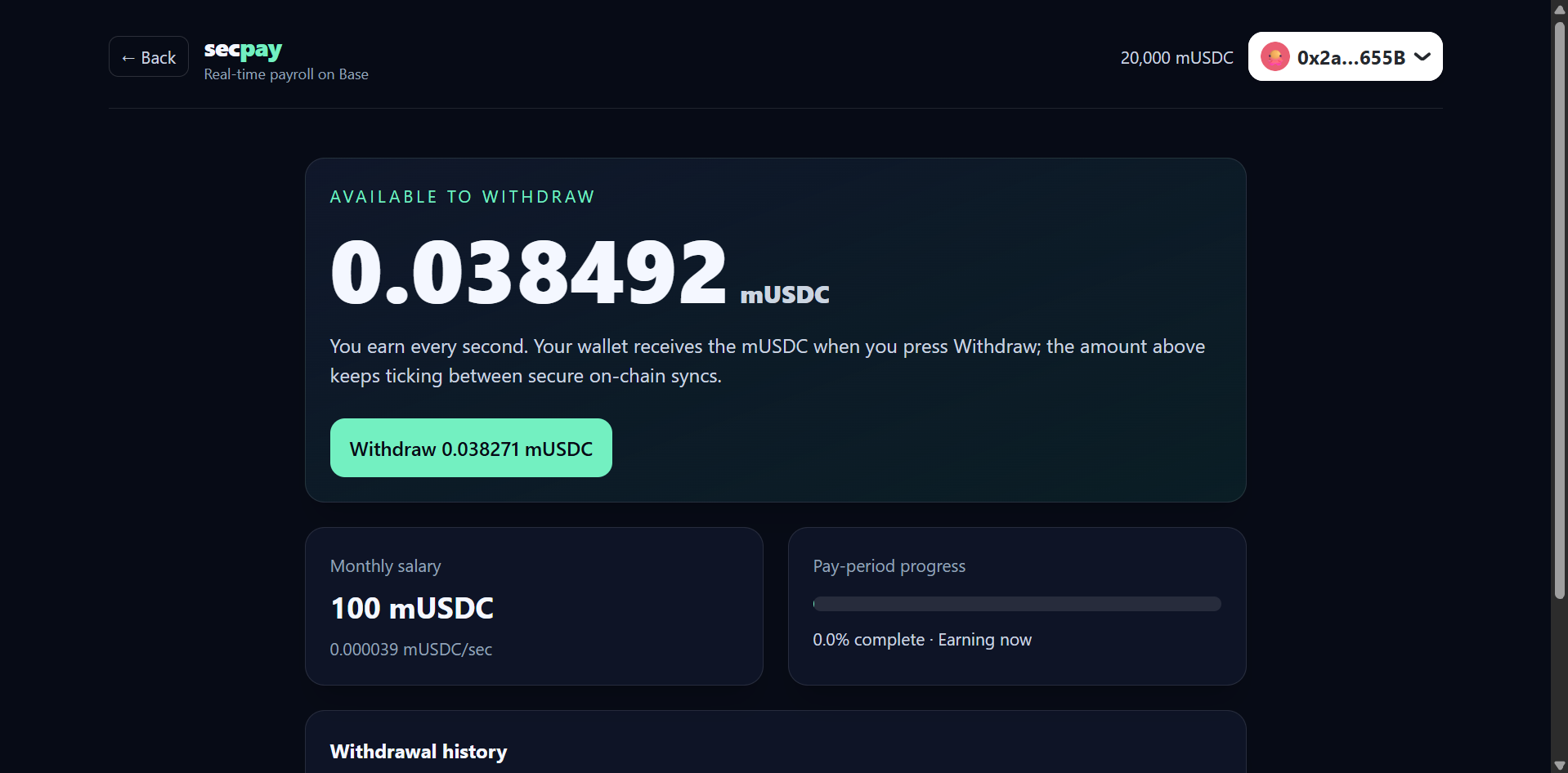Click the 0.000039 mUSDC/sec rate text
This screenshot has width=1568, height=773.
tap(411, 650)
